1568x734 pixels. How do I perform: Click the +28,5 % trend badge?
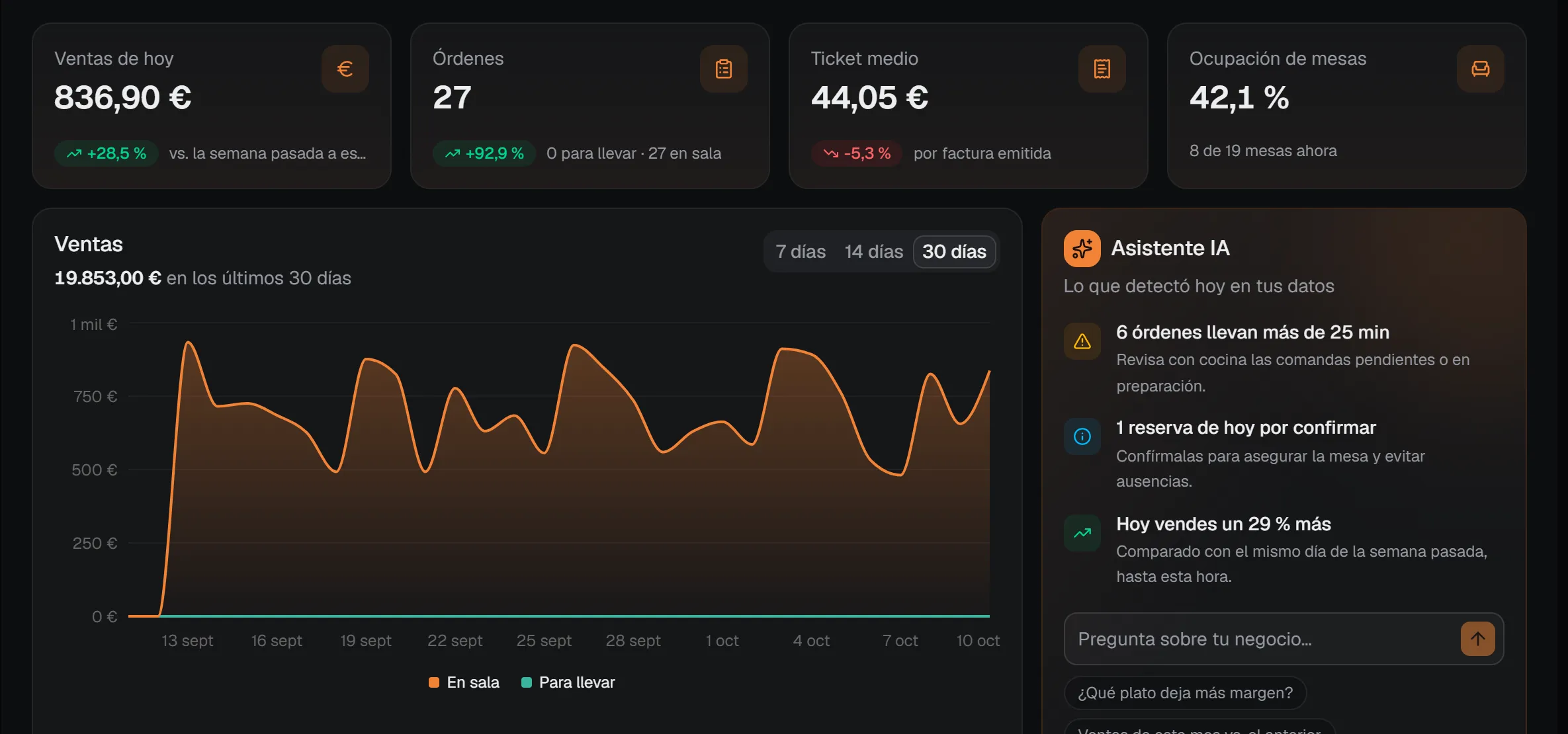point(107,153)
